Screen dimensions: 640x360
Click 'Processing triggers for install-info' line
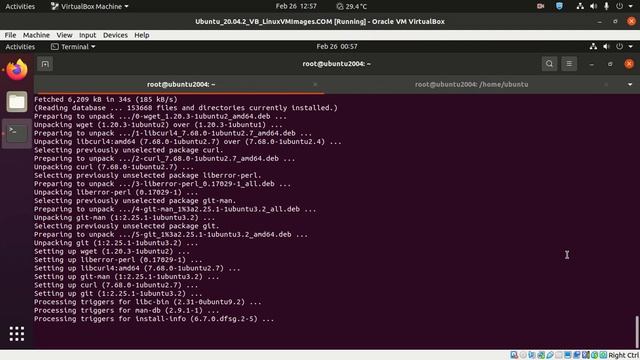tap(154, 319)
